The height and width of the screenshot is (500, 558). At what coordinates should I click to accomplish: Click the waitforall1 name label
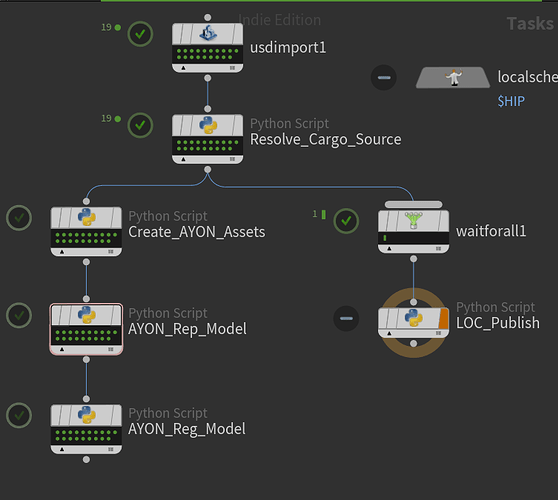point(491,231)
